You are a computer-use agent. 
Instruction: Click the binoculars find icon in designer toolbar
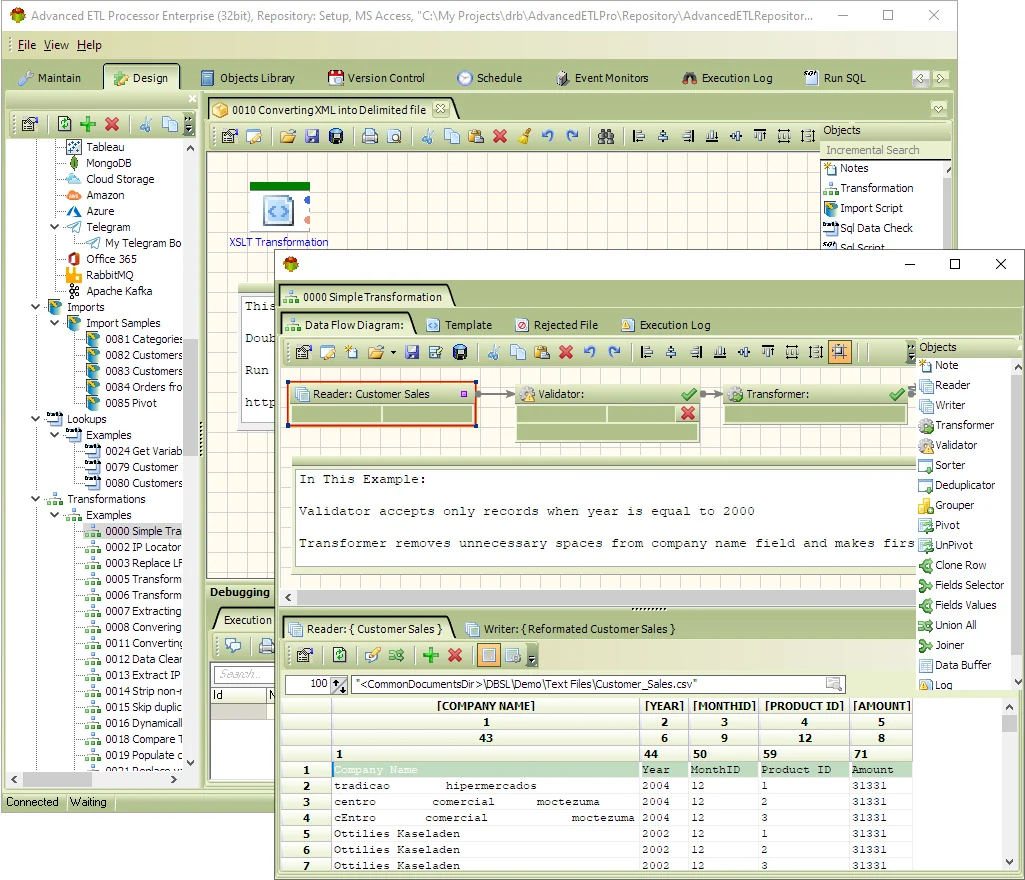pos(606,136)
